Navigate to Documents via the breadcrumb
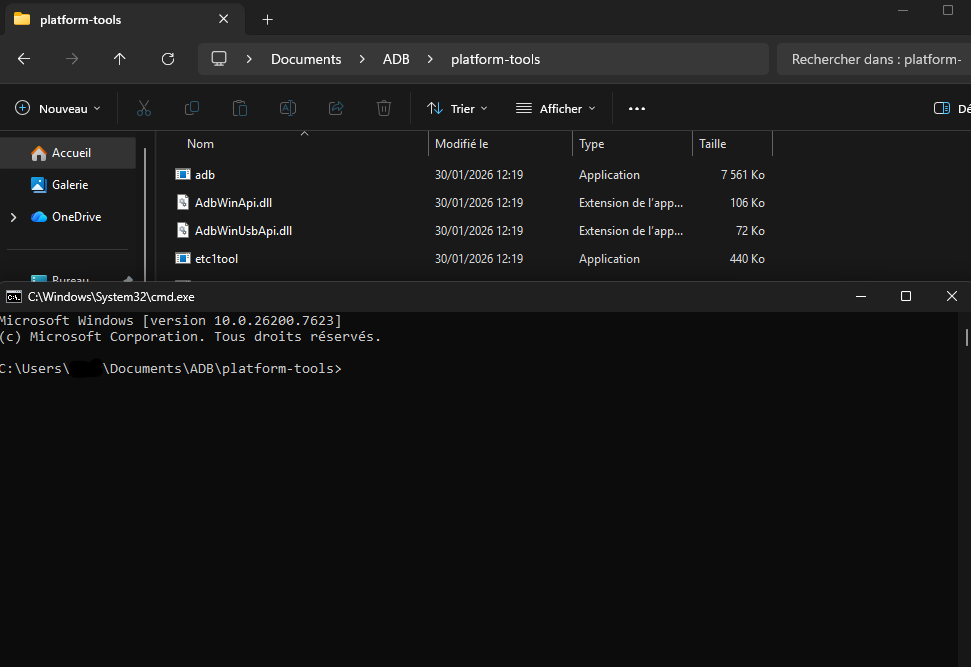The height and width of the screenshot is (667, 971). click(306, 59)
